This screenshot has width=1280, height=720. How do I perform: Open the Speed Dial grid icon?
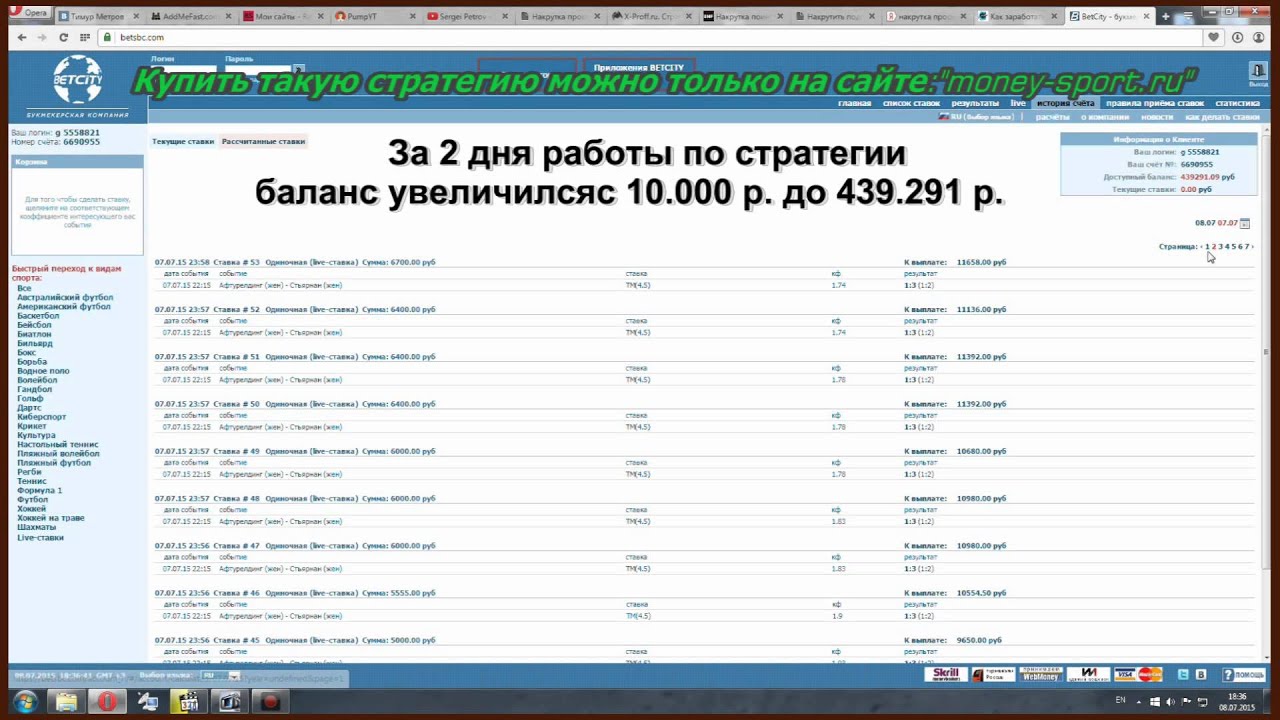(85, 37)
